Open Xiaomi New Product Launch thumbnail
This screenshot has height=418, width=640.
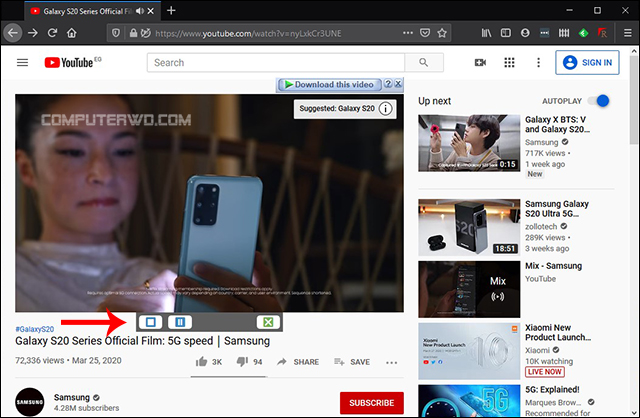coord(469,351)
